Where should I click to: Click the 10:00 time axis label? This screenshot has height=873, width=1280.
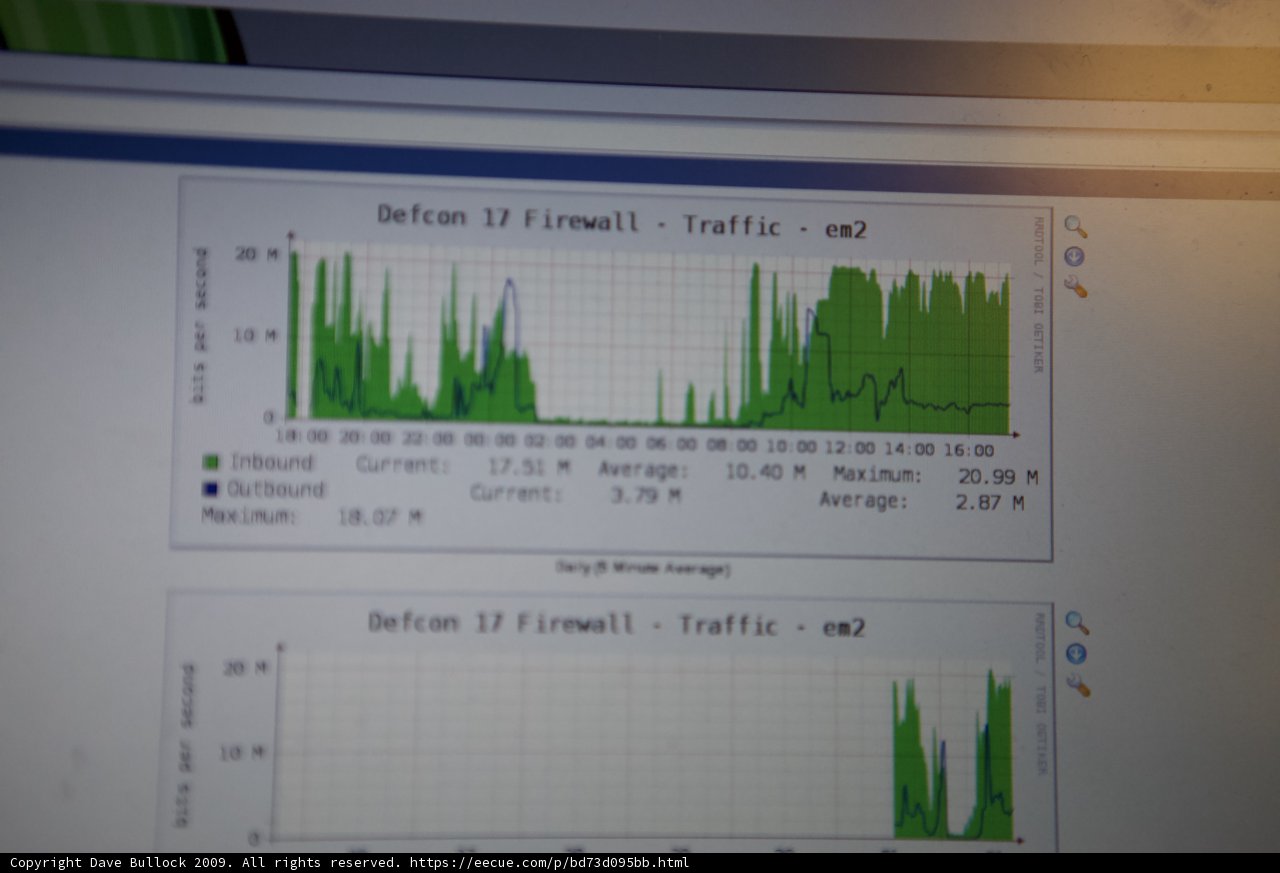click(x=792, y=446)
